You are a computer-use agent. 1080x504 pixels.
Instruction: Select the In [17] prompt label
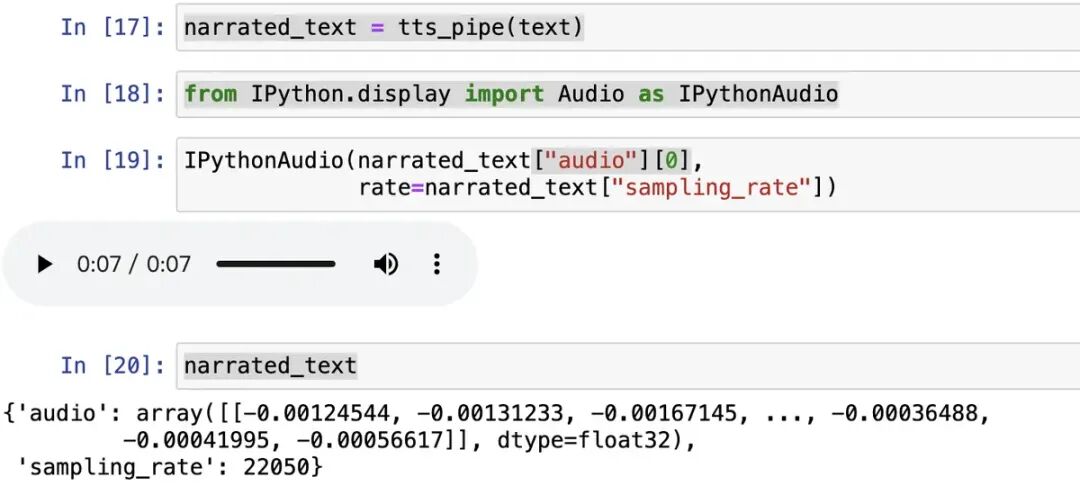tap(113, 28)
